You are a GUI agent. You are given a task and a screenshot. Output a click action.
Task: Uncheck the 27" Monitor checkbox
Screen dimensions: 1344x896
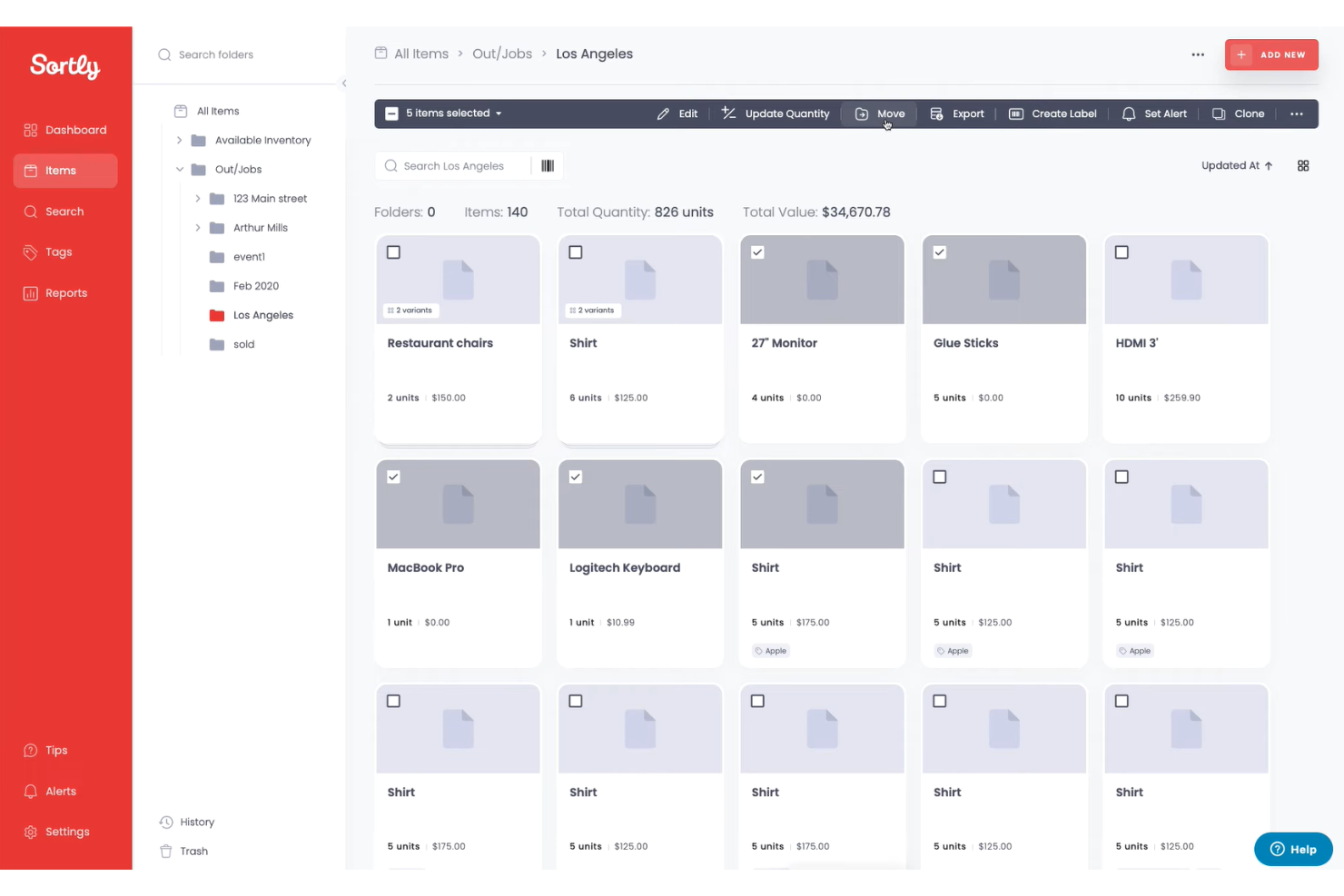tap(757, 252)
